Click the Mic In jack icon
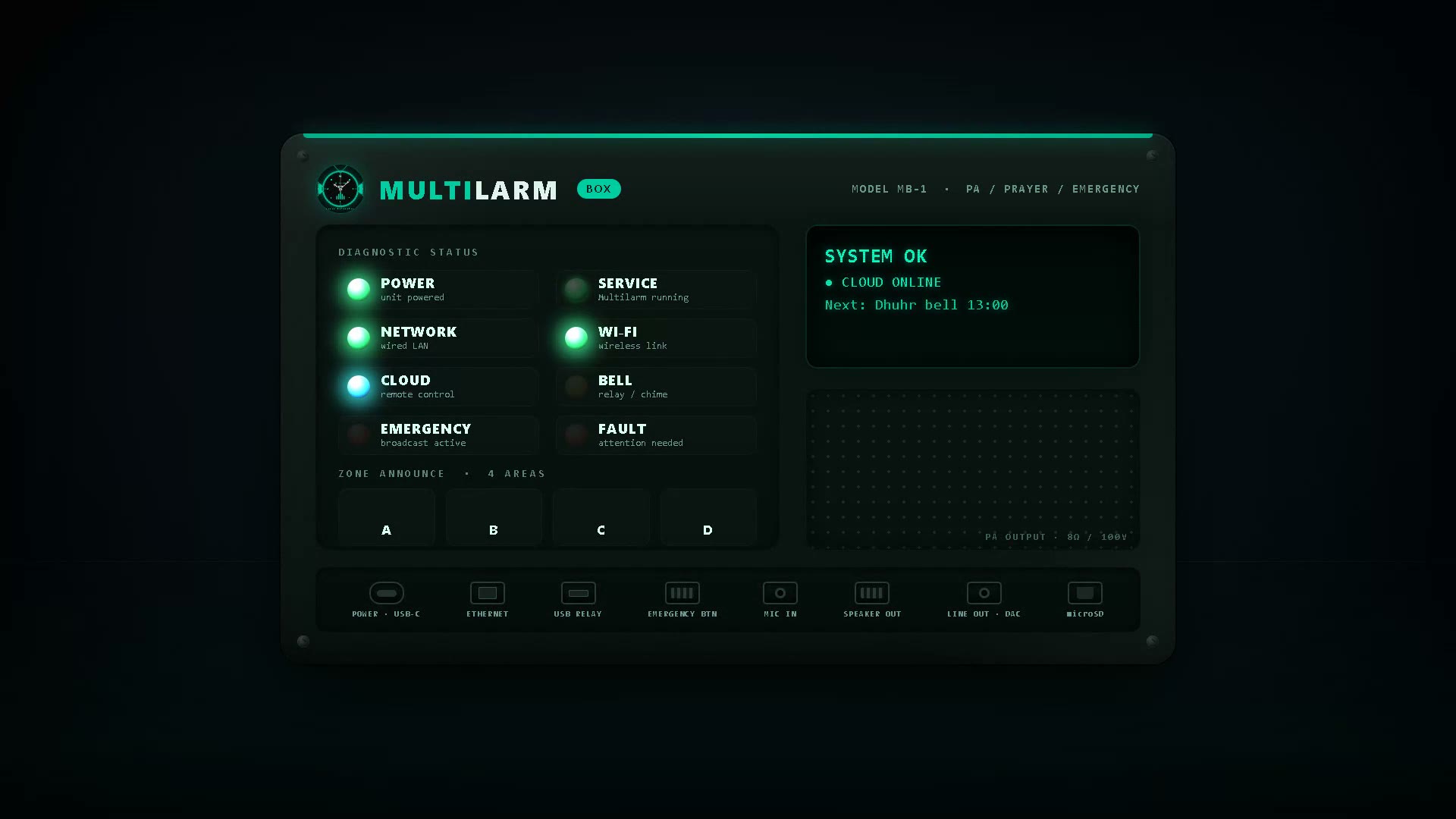 [x=780, y=593]
